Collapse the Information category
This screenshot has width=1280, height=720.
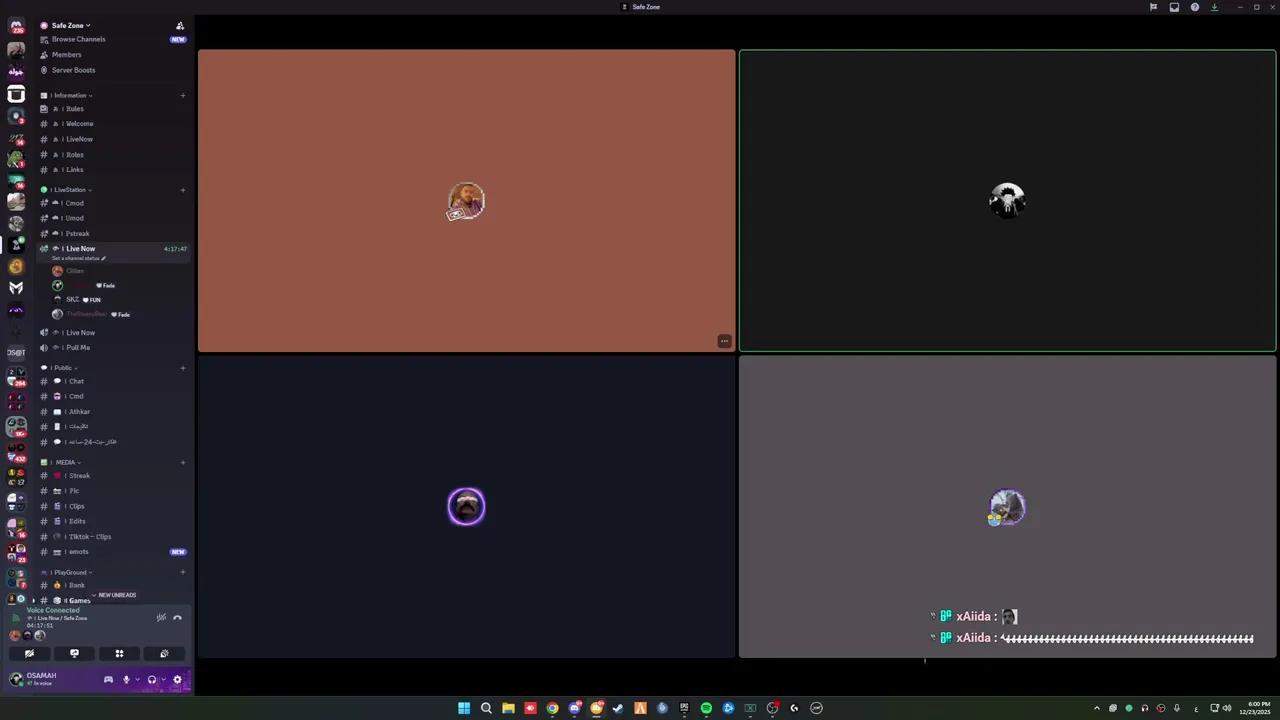point(70,95)
